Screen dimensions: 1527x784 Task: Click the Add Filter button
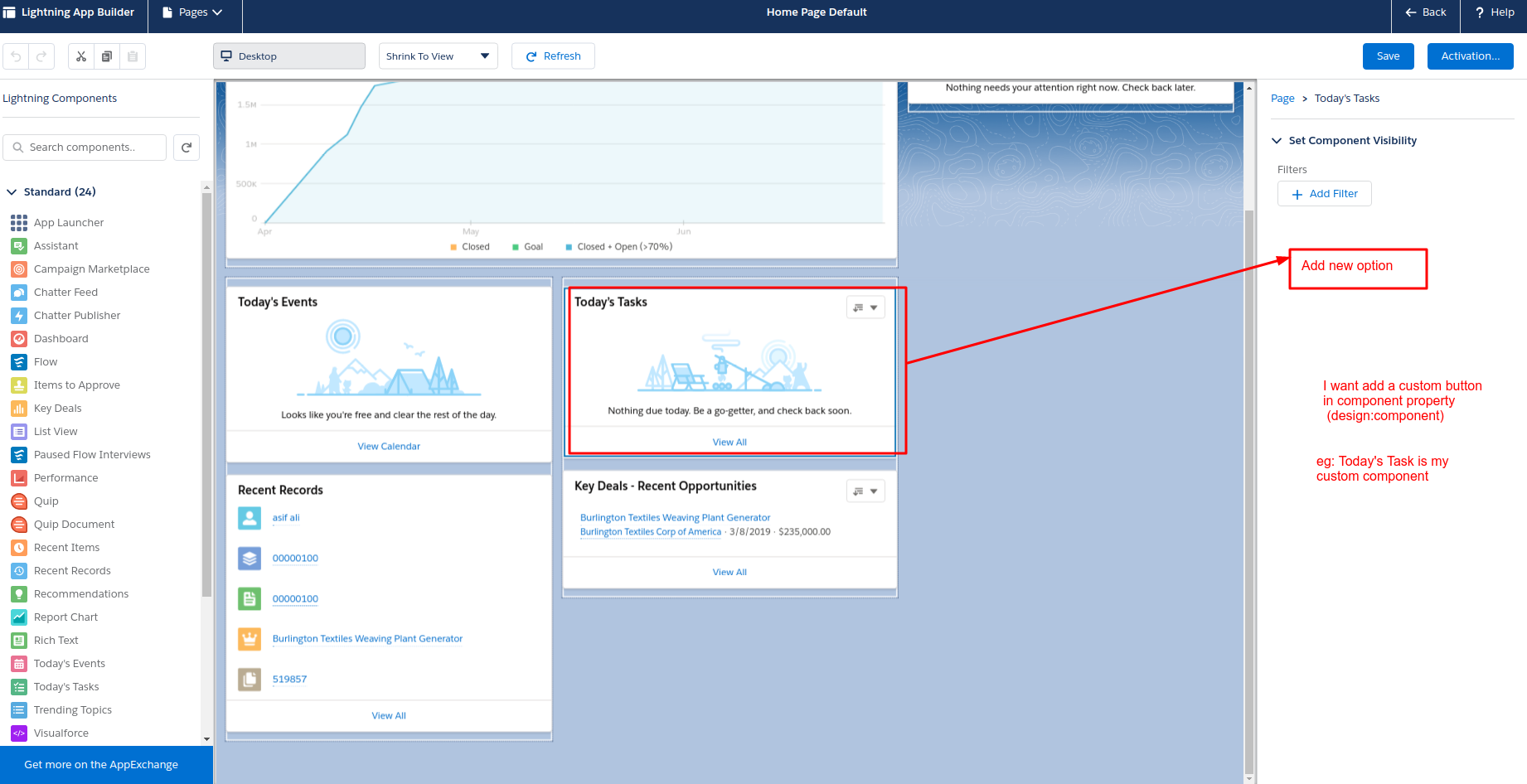tap(1324, 194)
